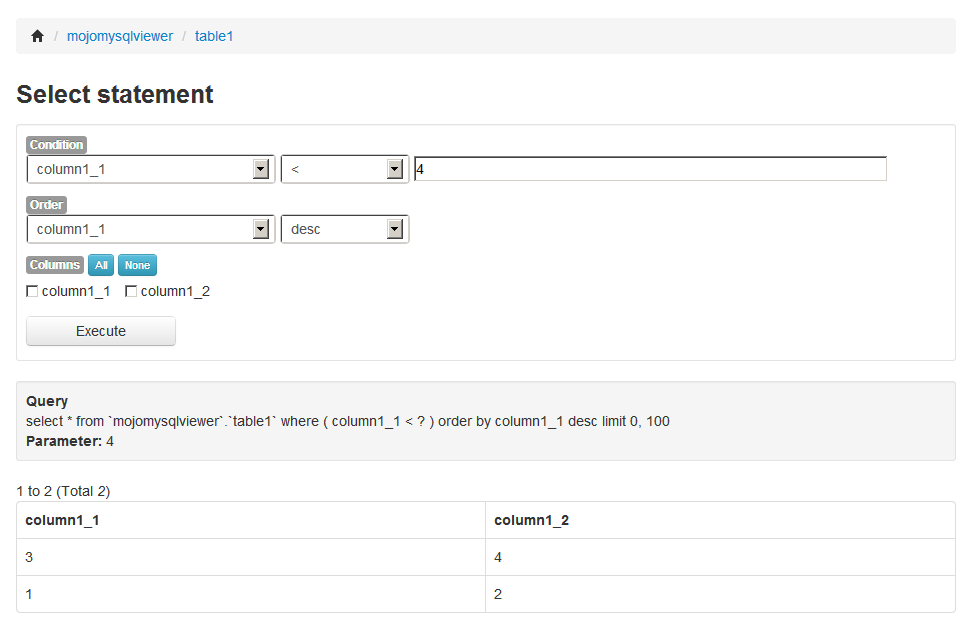Image resolution: width=980 pixels, height=629 pixels.
Task: Check the column1_1 checkbox
Action: [x=32, y=292]
